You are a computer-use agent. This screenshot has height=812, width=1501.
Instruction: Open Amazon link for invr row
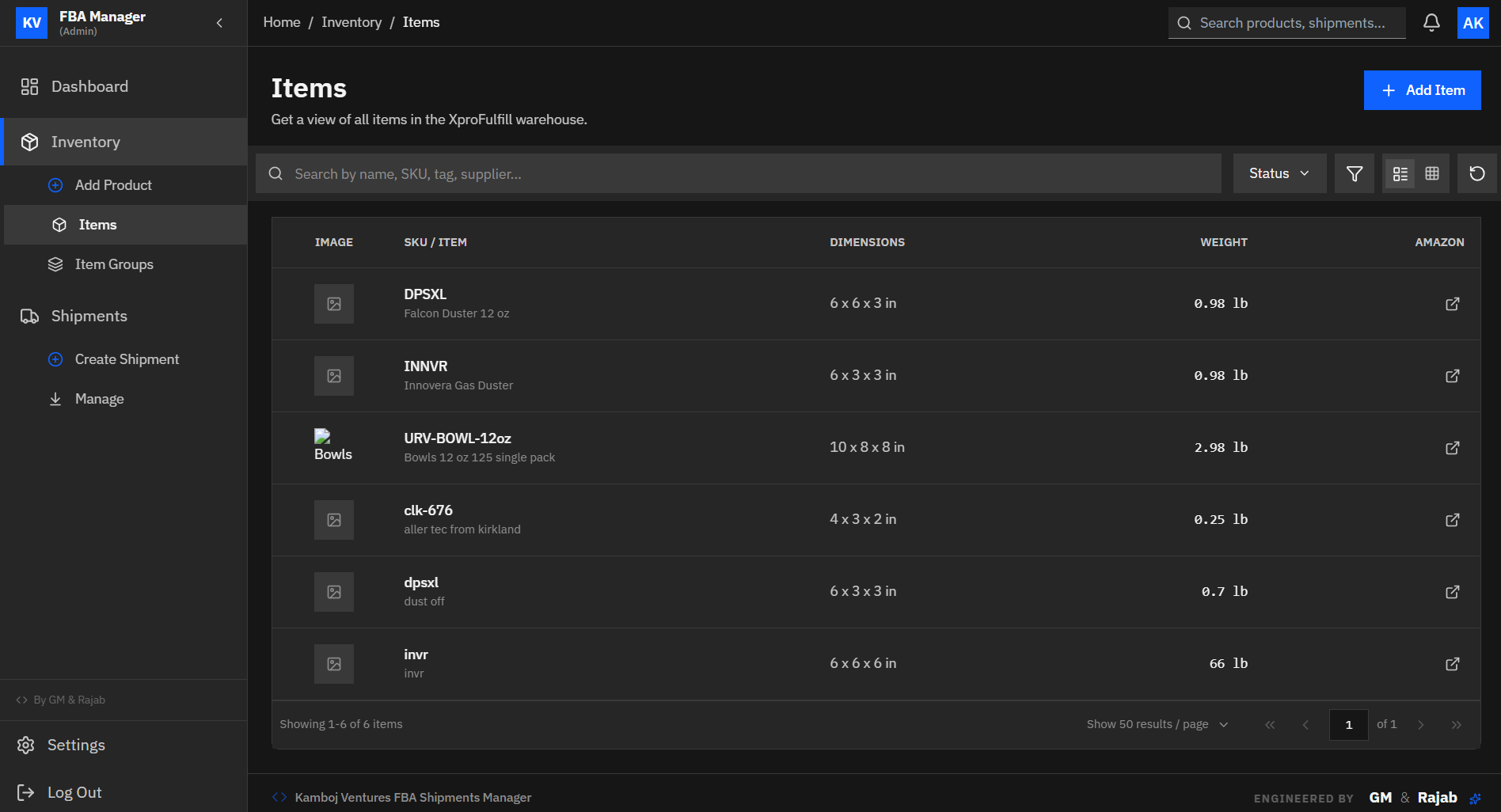(x=1453, y=664)
